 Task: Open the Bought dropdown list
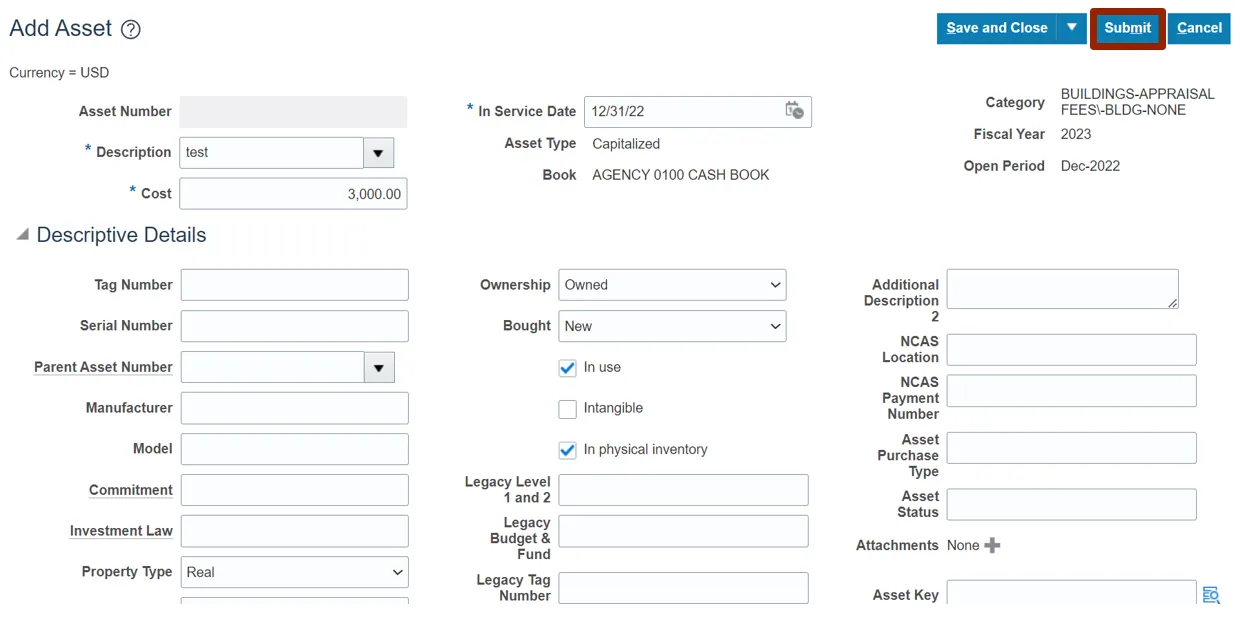pyautogui.click(x=672, y=326)
